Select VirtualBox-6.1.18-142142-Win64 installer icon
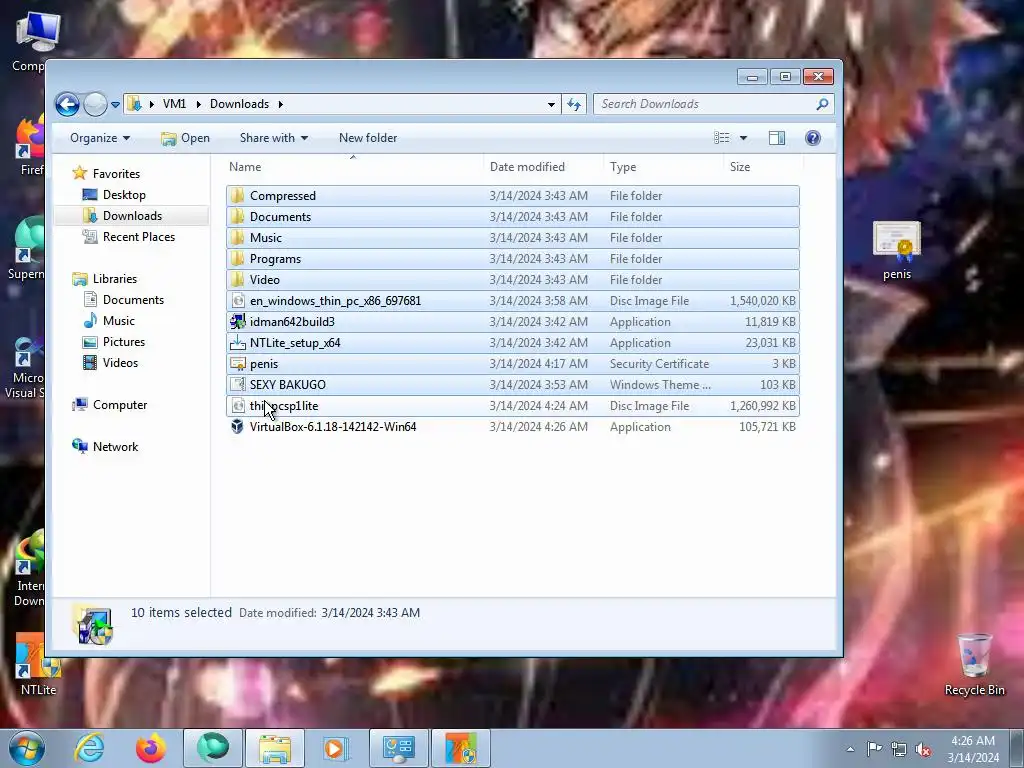Image resolution: width=1024 pixels, height=768 pixels. (238, 426)
